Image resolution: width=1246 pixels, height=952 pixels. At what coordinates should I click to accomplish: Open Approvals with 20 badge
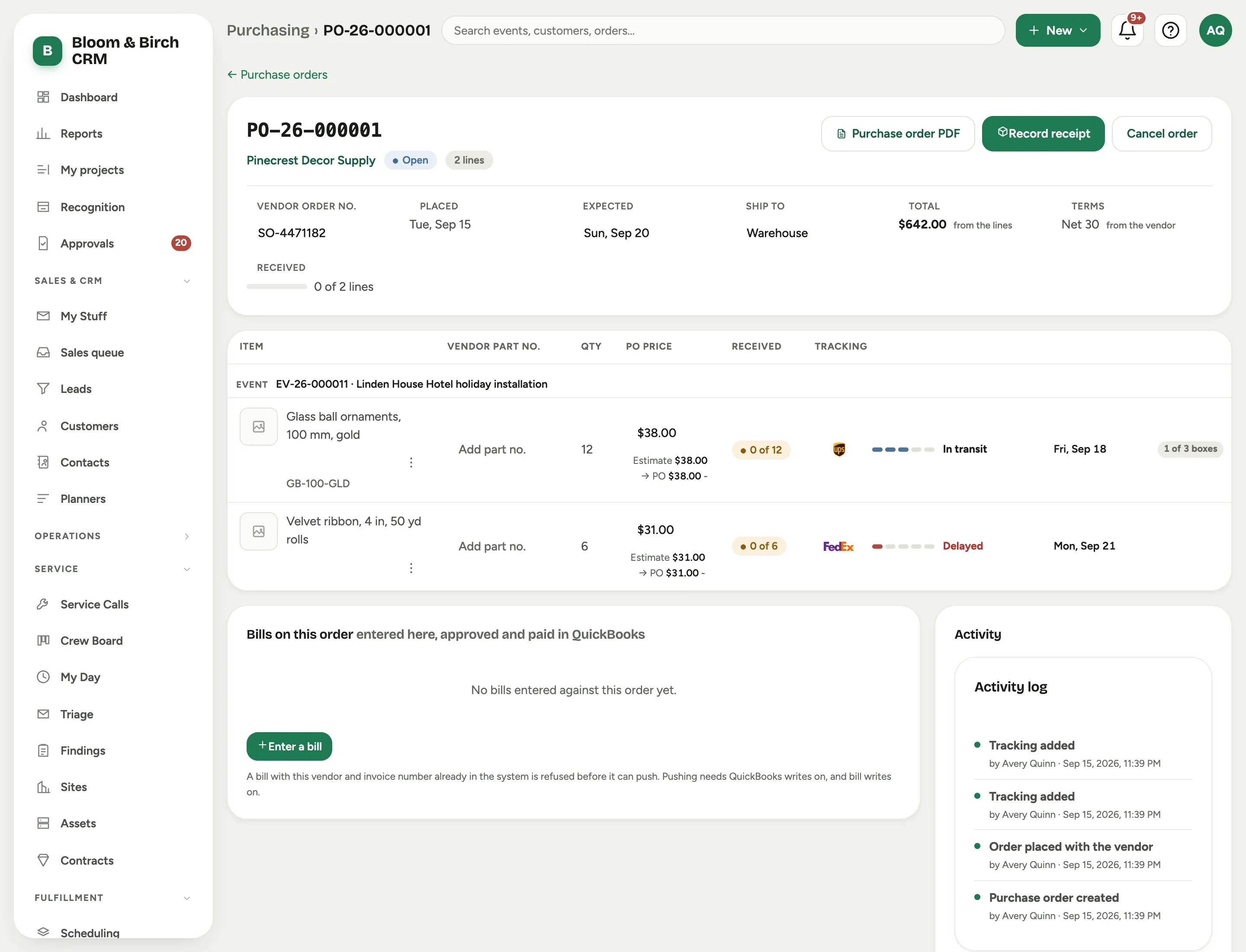point(113,244)
